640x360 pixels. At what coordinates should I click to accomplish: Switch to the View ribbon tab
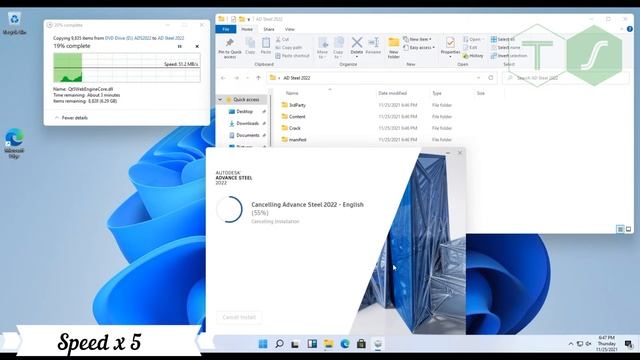coord(290,29)
